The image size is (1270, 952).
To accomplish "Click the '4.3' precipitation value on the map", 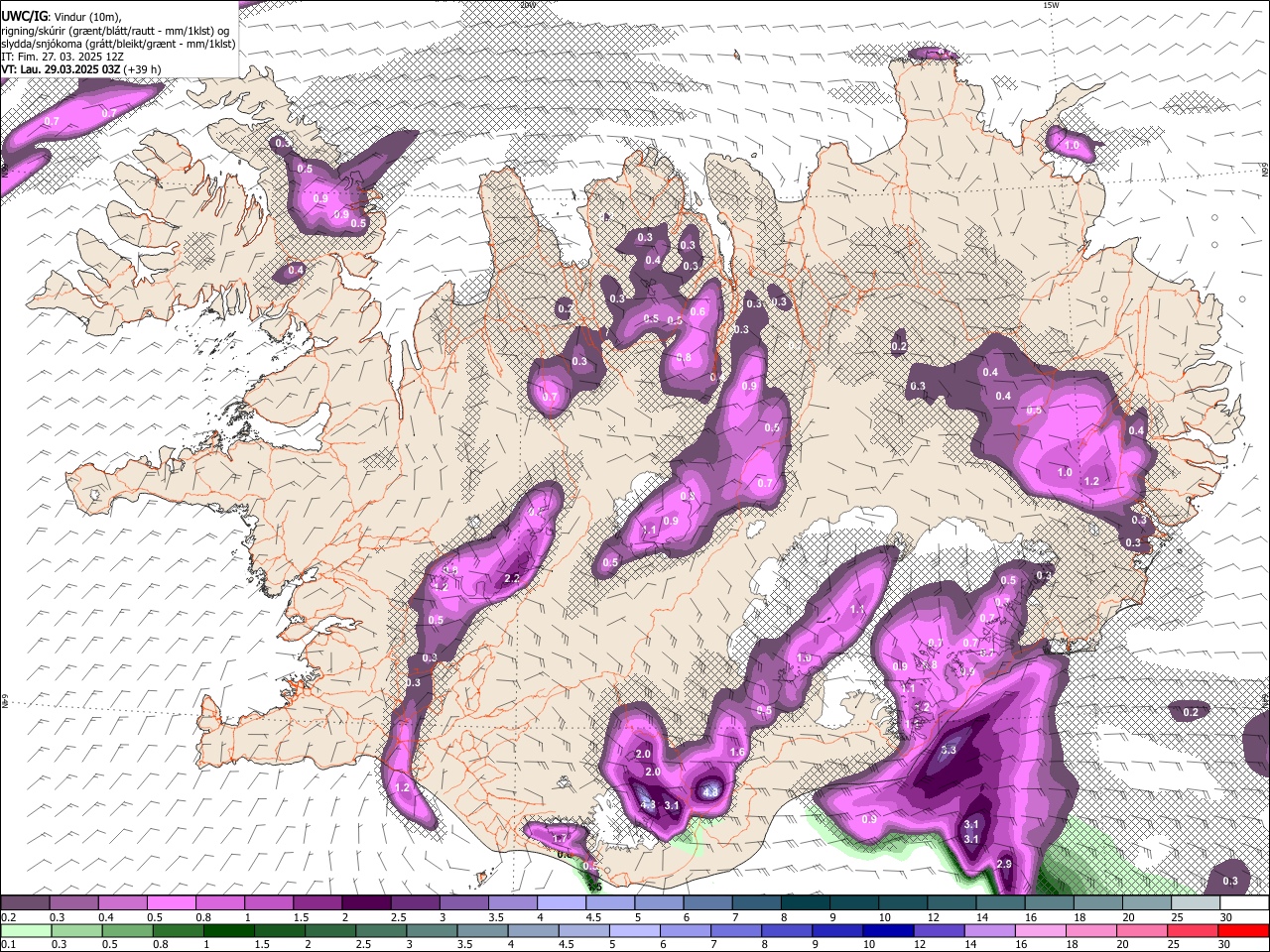I will [648, 804].
